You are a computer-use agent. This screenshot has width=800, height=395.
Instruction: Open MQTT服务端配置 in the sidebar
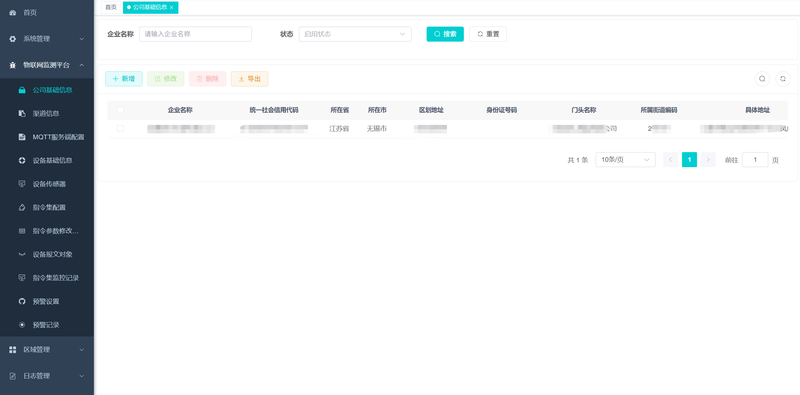click(47, 137)
